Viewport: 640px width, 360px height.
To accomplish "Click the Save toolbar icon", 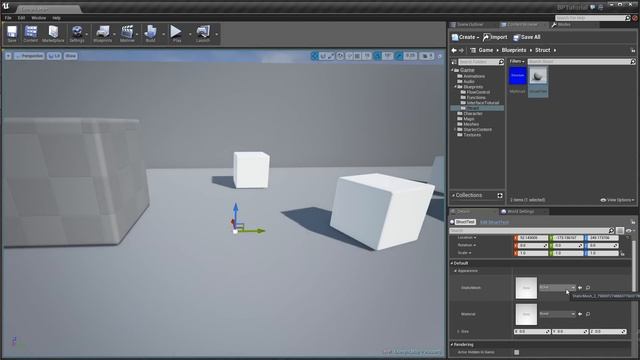I will click(x=12, y=33).
